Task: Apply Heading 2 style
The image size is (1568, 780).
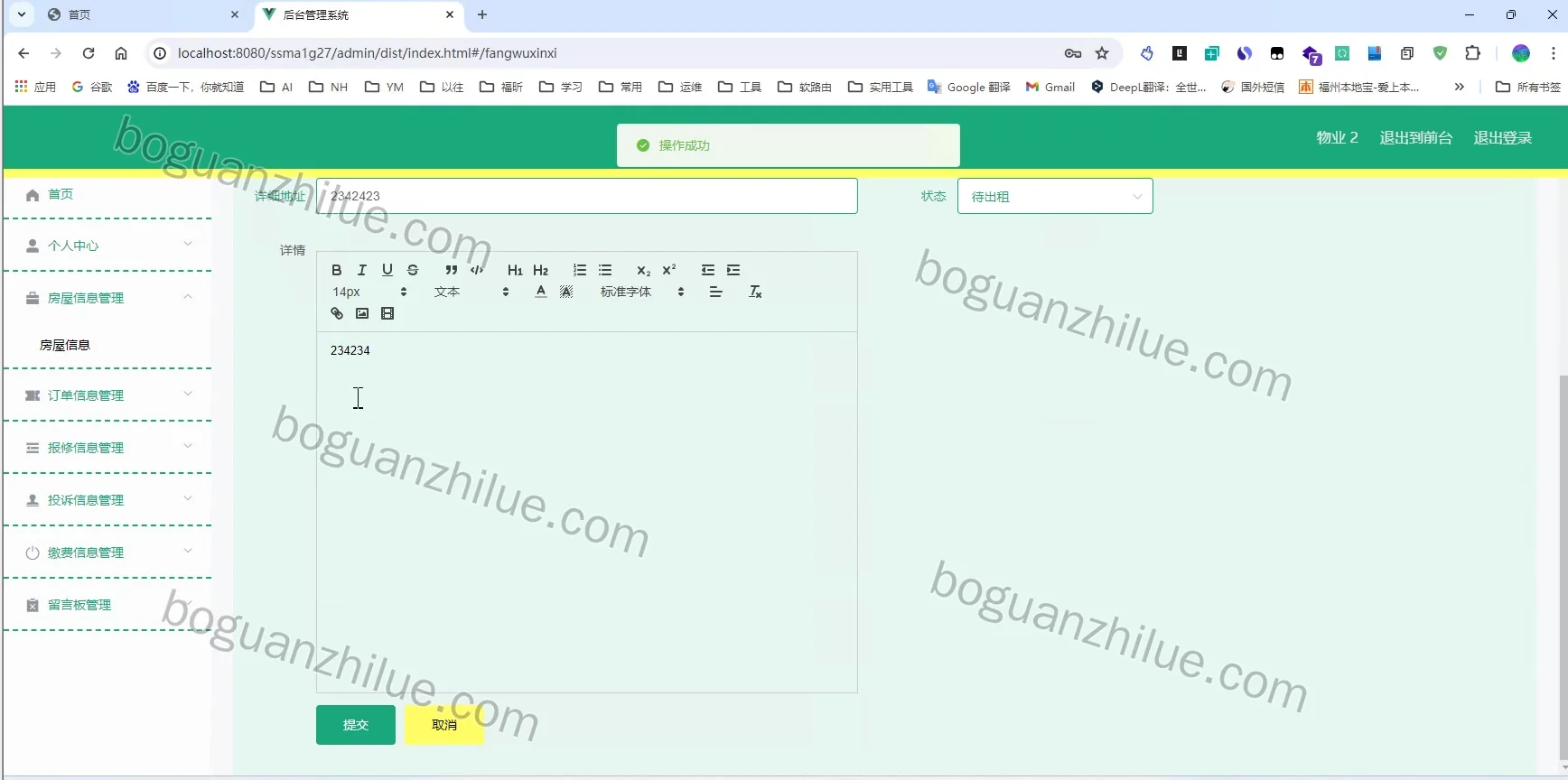Action: coord(541,270)
